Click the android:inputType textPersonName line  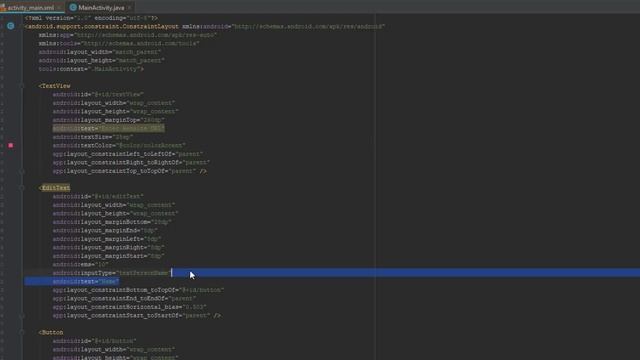pos(112,273)
